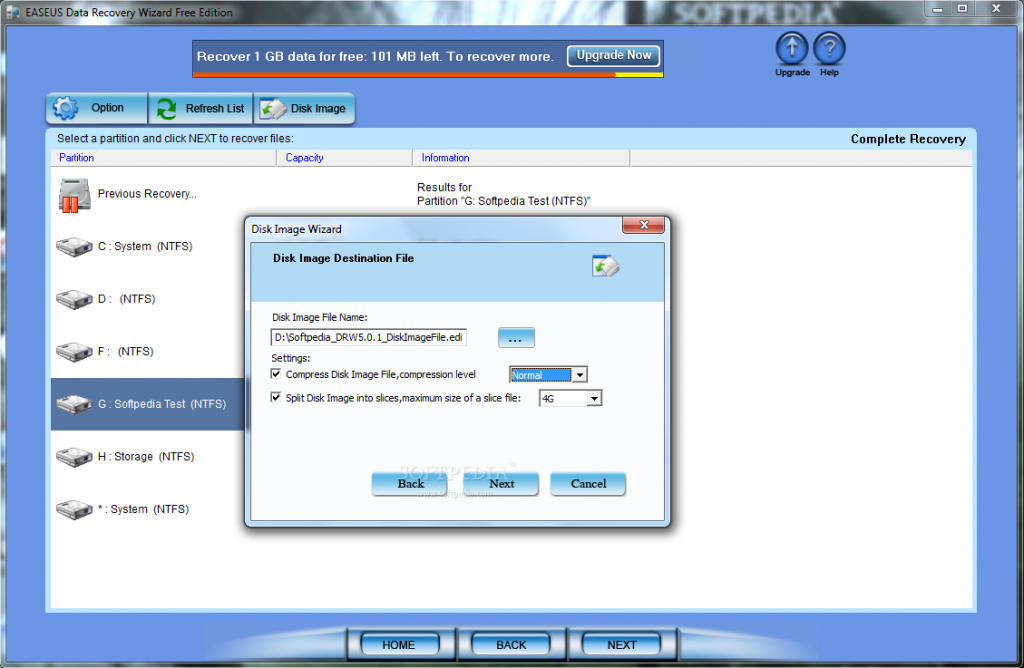Open Help with the question mark icon
This screenshot has height=668, width=1024.
(829, 48)
